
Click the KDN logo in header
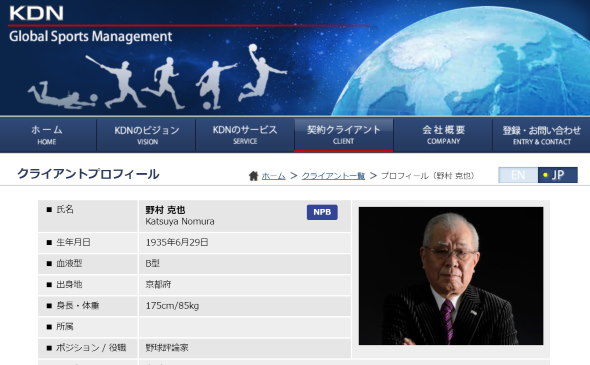pos(36,13)
